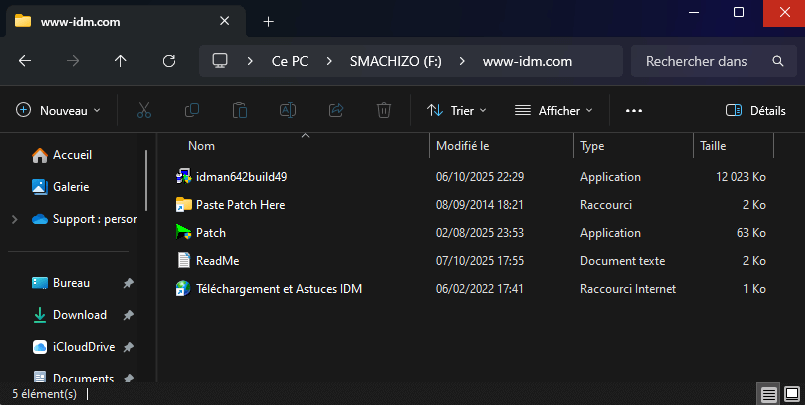The image size is (805, 405).
Task: Open iCloudDrive pinned folder
Action: click(x=73, y=347)
